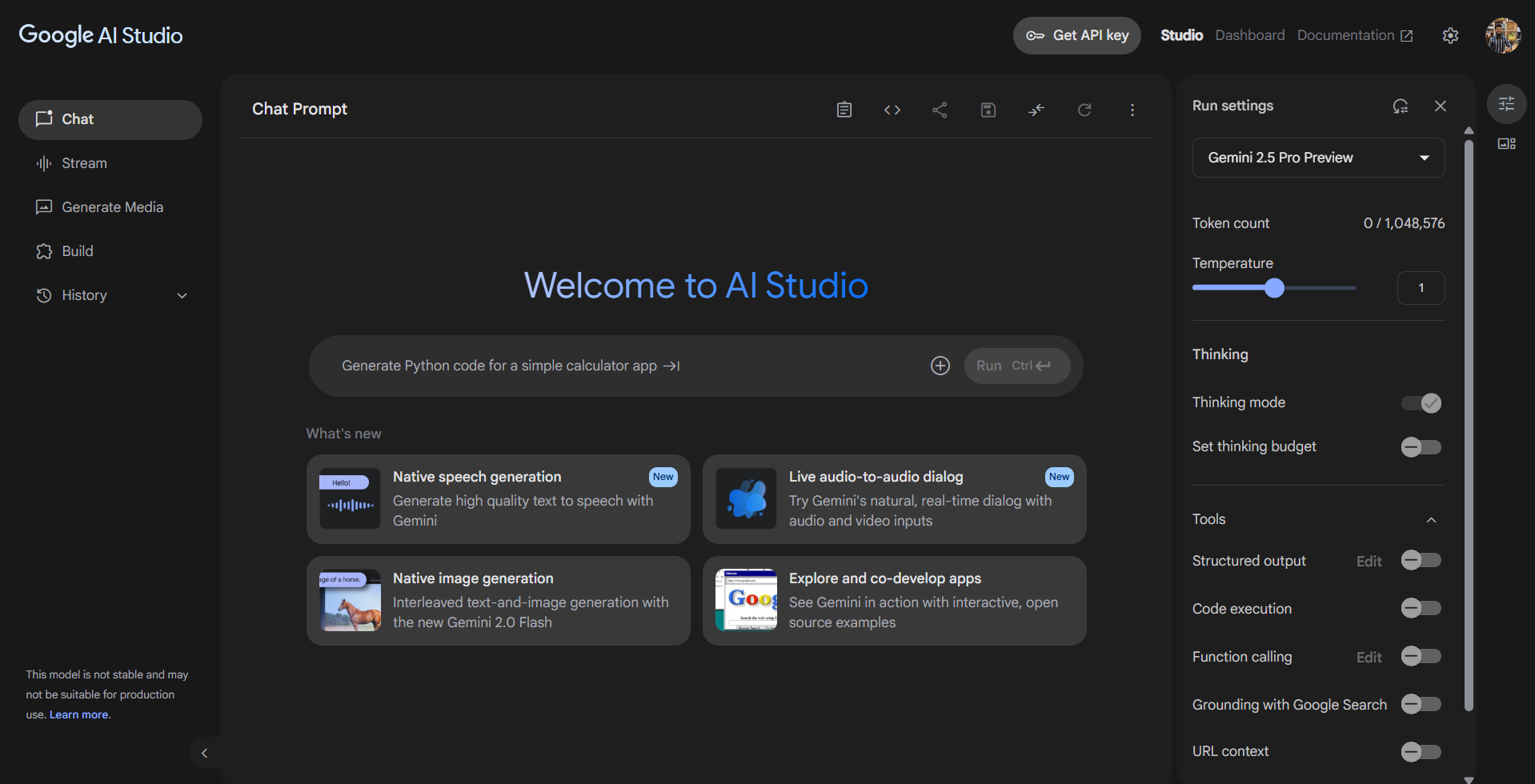This screenshot has height=784, width=1535.
Task: Enable Structured output toggle
Action: pyautogui.click(x=1421, y=560)
